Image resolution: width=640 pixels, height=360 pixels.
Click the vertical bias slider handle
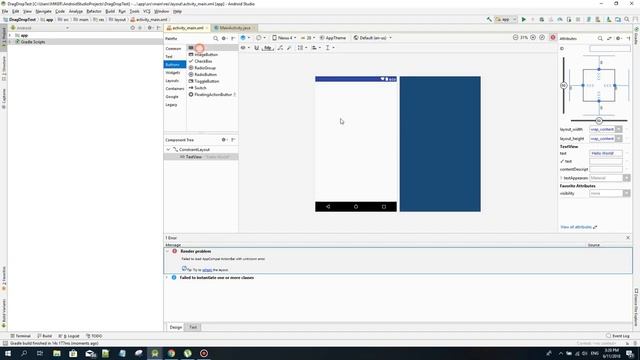click(x=564, y=86)
